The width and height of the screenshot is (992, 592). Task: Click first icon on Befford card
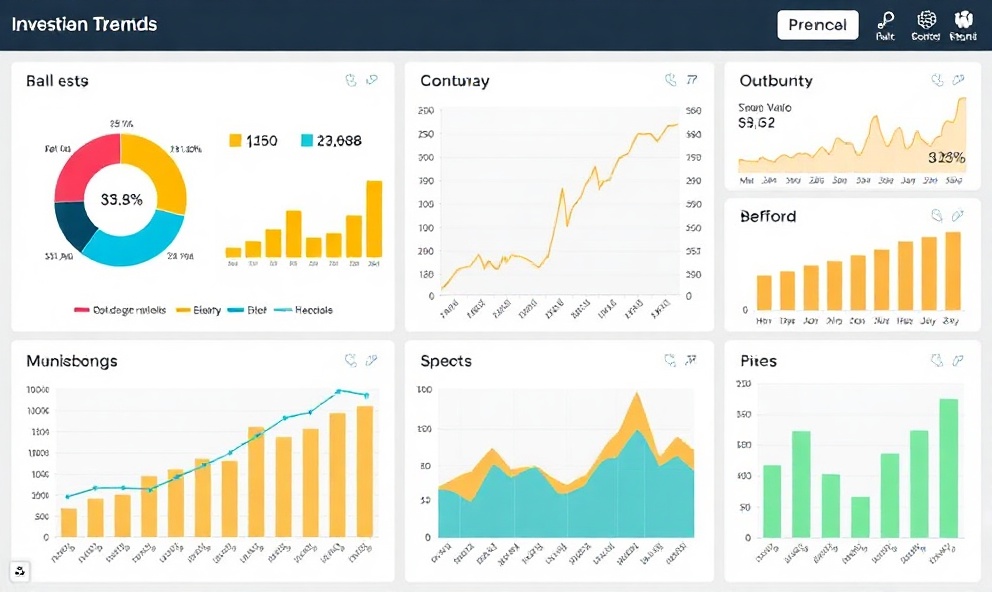[x=937, y=216]
